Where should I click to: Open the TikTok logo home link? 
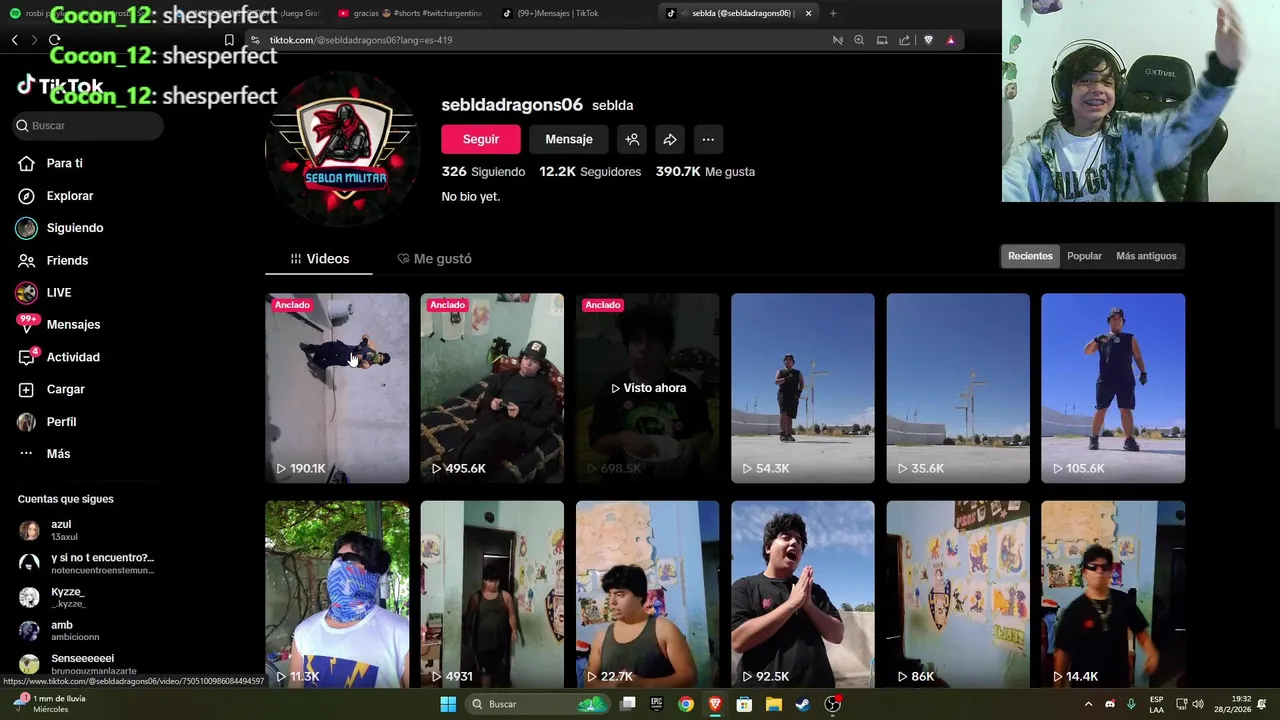point(60,86)
